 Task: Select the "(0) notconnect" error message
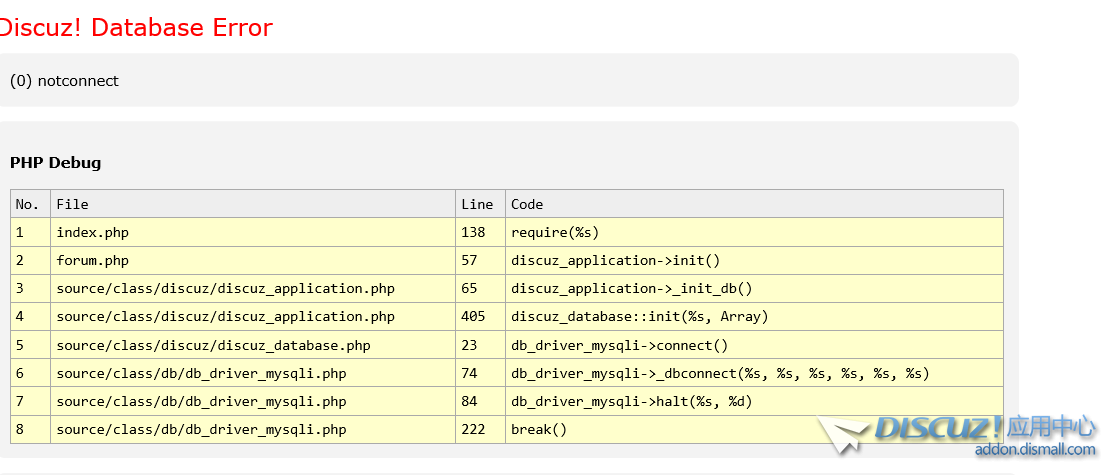tap(65, 81)
